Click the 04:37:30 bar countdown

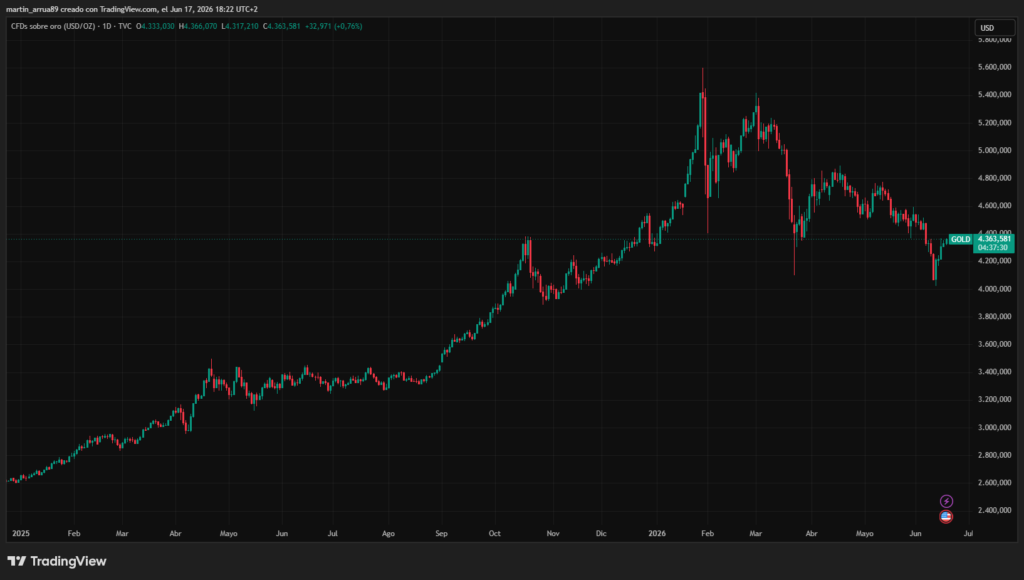993,248
